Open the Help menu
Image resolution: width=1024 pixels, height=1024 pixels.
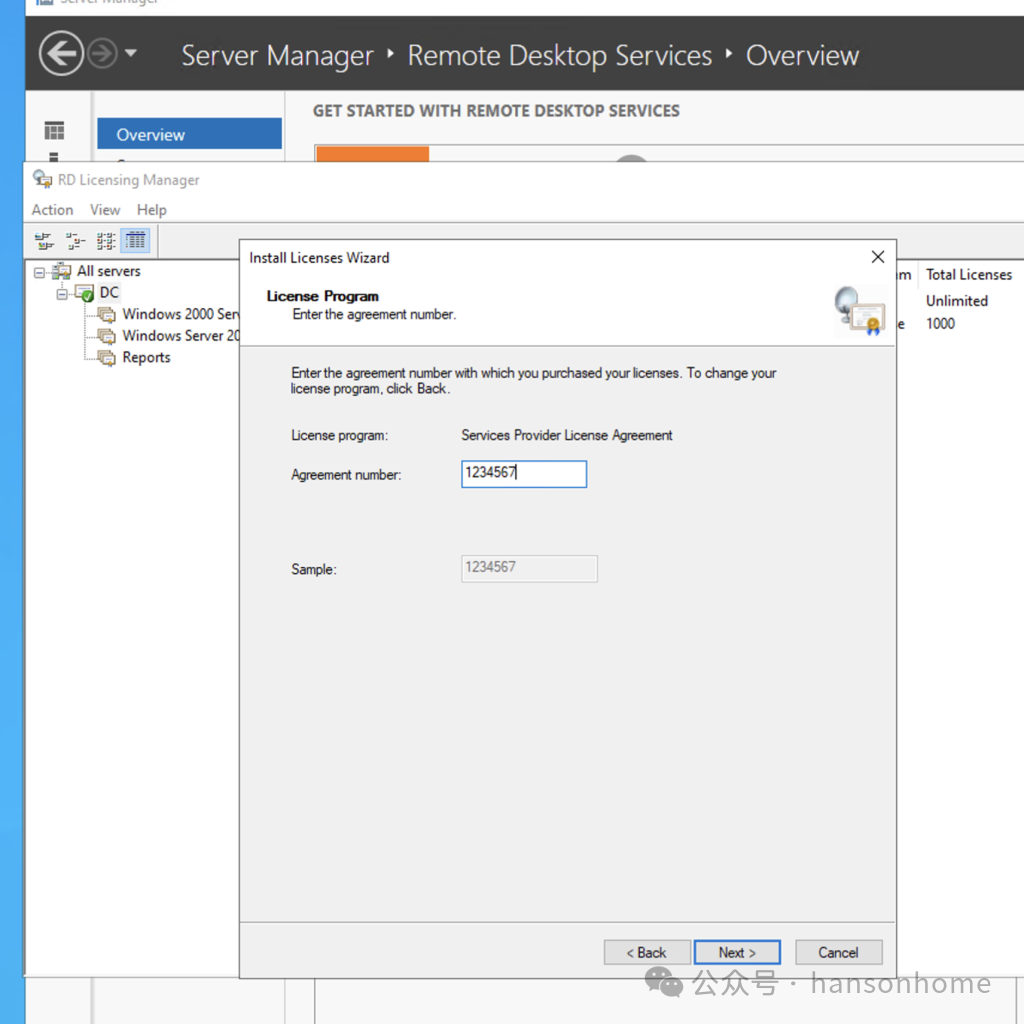coord(152,210)
